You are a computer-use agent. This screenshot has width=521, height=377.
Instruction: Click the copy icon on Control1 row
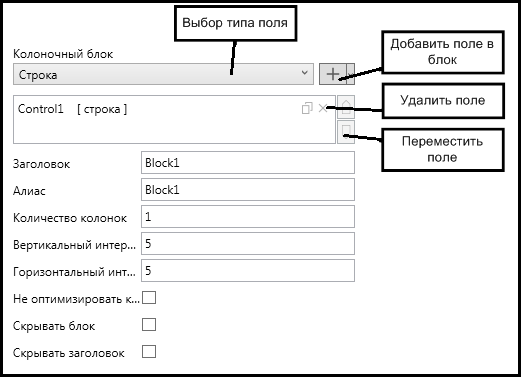(x=307, y=108)
